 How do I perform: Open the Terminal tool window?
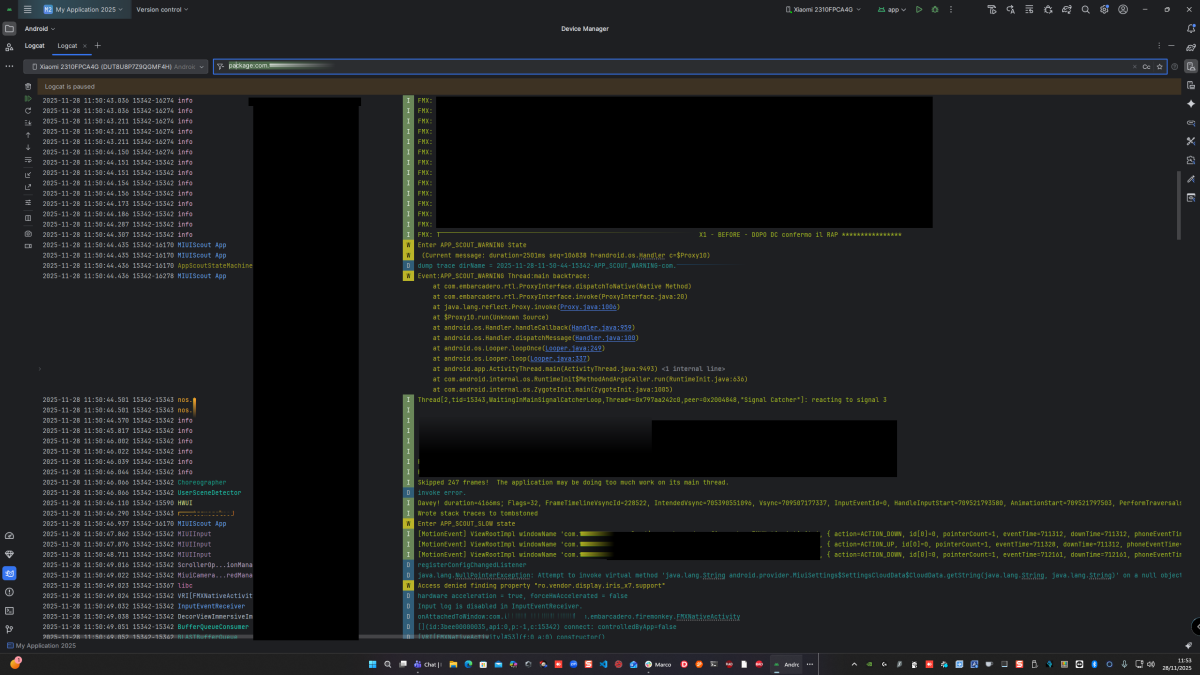9,610
